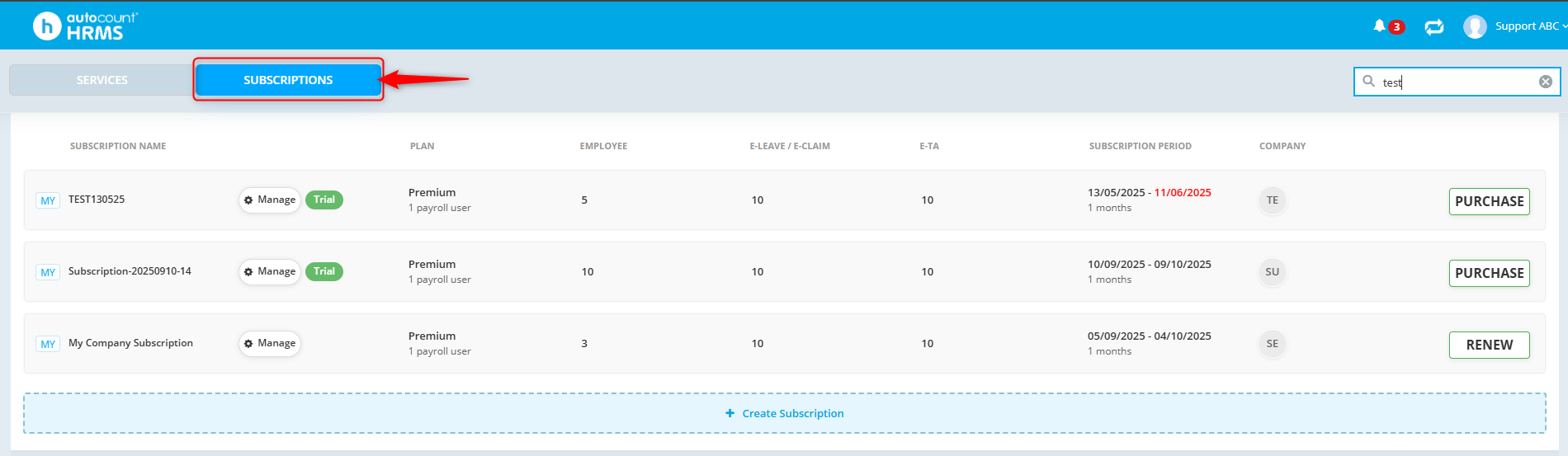The width and height of the screenshot is (1568, 456).
Task: Click the Subscription Name column header
Action: tap(118, 146)
